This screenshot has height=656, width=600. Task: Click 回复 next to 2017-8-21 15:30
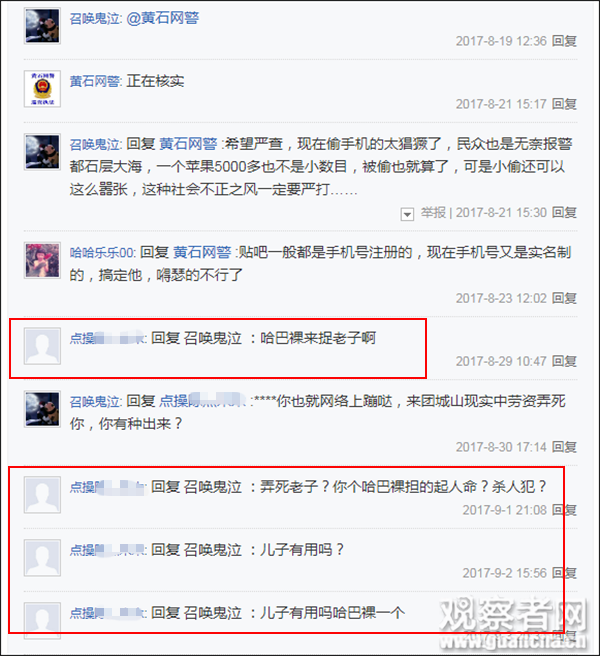coord(564,213)
